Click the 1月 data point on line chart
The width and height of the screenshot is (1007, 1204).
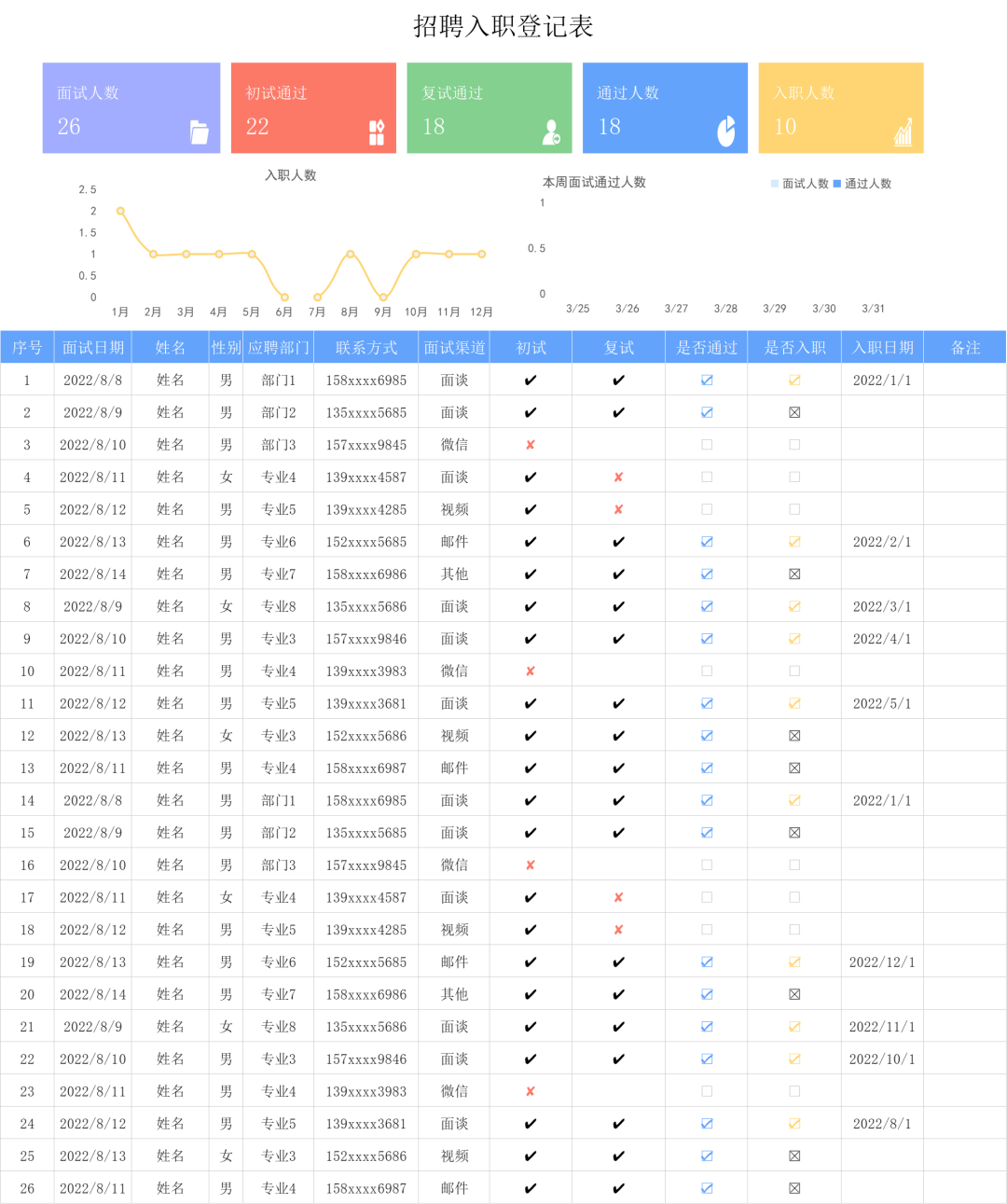[x=120, y=211]
